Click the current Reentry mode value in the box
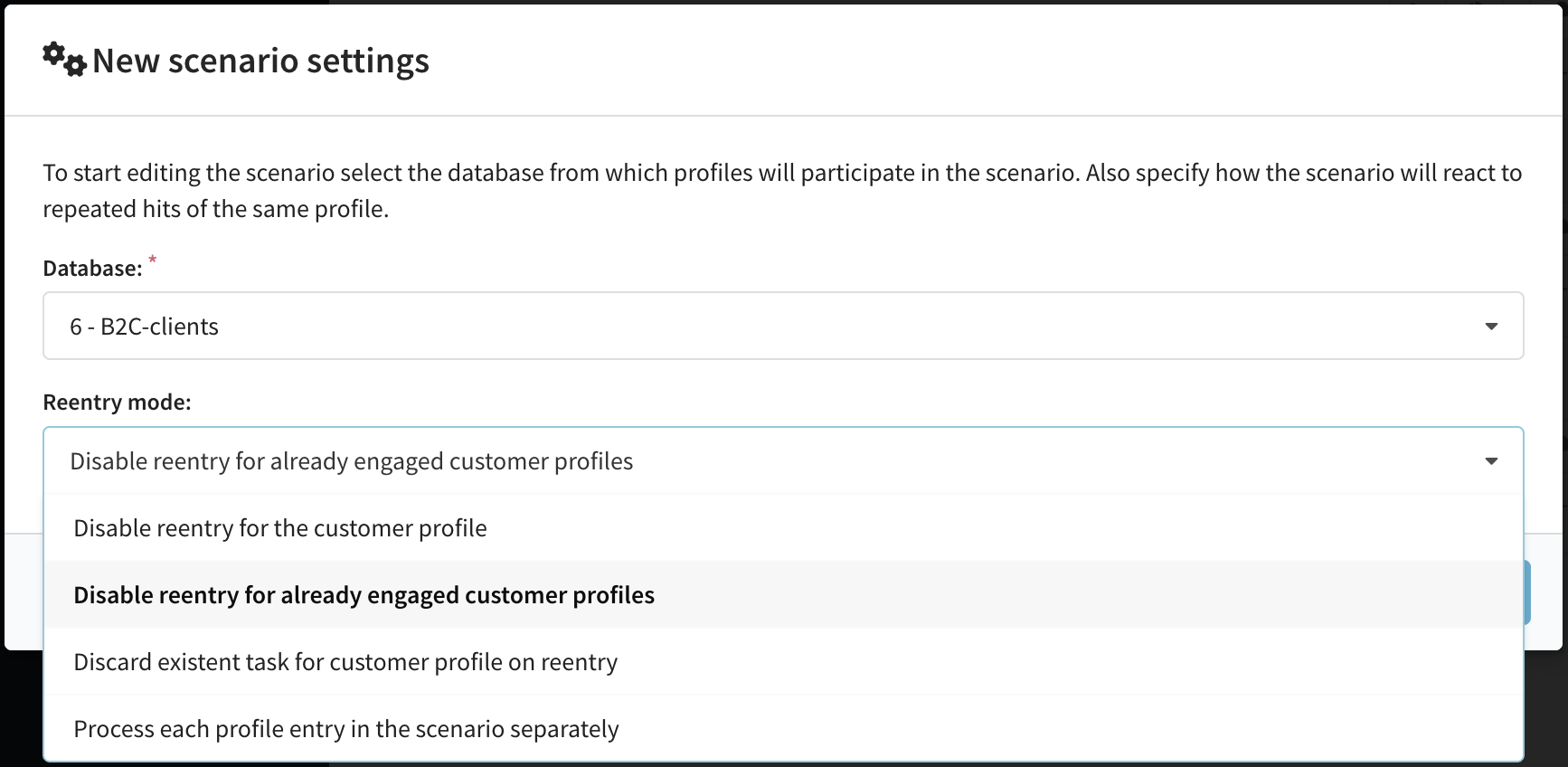Viewport: 1568px width, 767px height. tap(352, 461)
